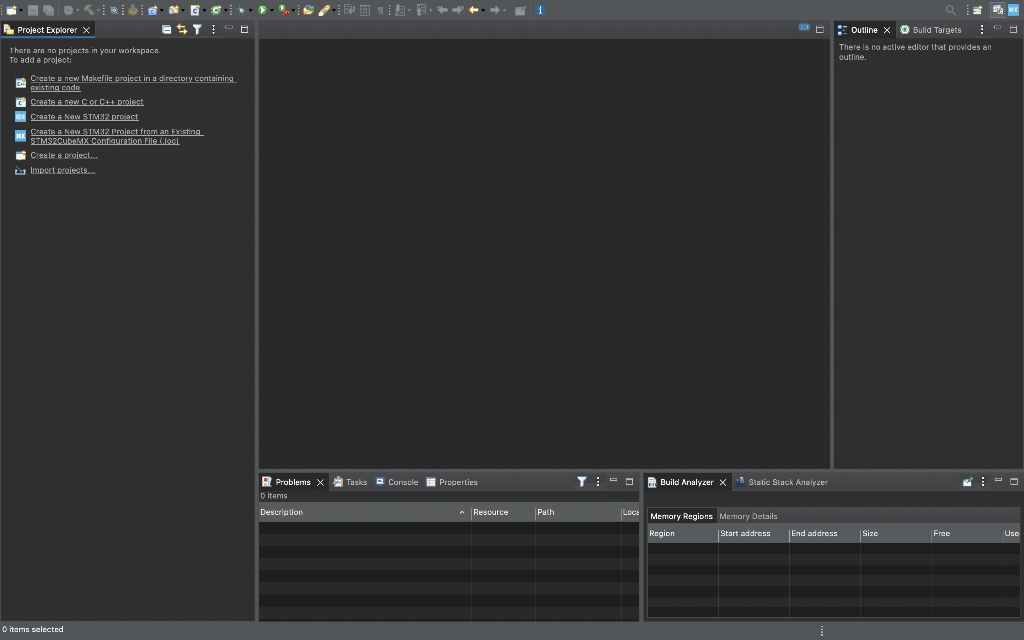The width and height of the screenshot is (1024, 640).
Task: Open the New wizard dropdown arrow
Action: 21,10
